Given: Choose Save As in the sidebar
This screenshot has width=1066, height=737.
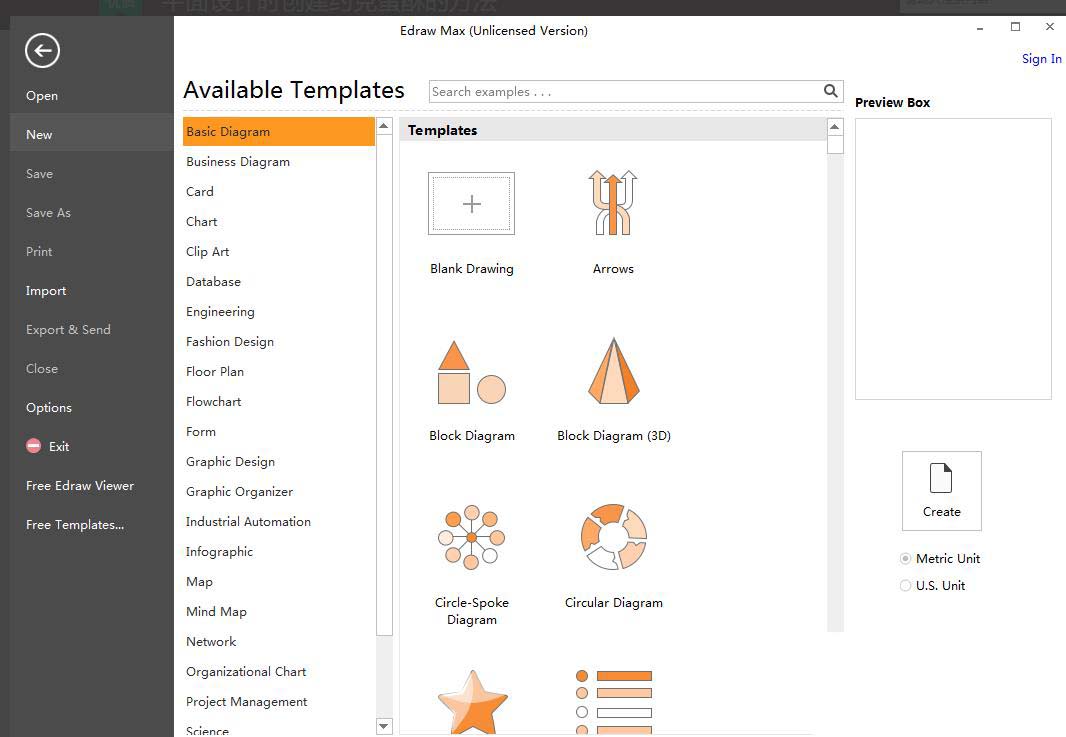Looking at the screenshot, I should click(48, 213).
